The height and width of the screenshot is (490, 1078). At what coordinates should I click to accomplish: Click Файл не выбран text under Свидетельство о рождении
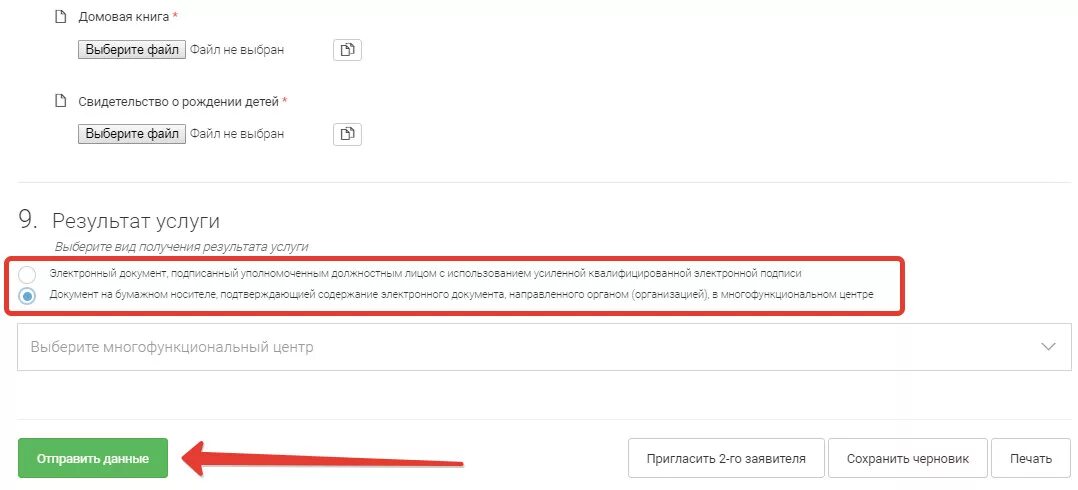tap(237, 133)
